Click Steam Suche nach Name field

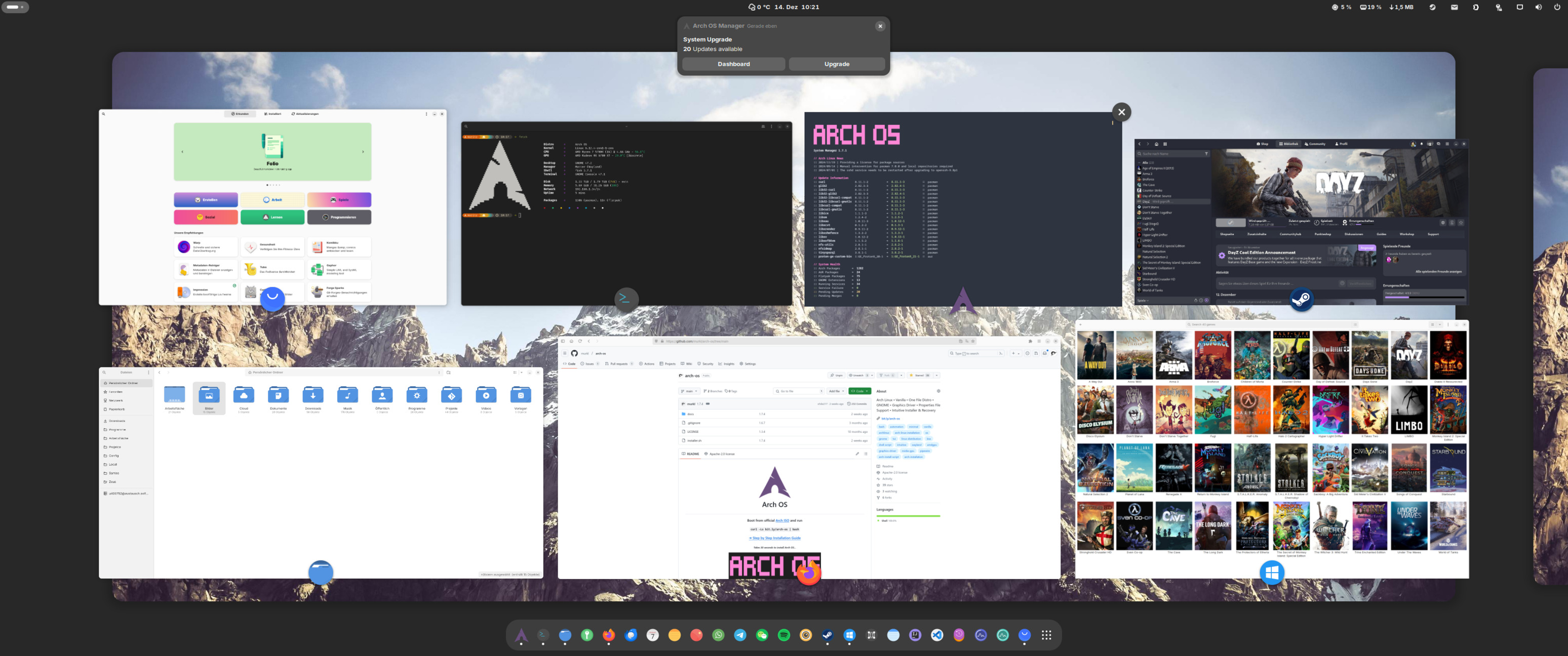[x=1173, y=154]
